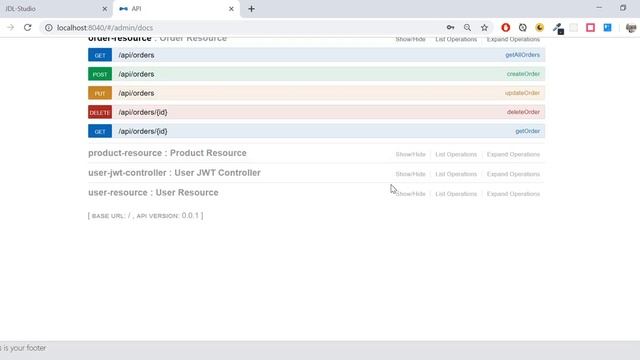Close the API tab
Screen dimensions: 640x360
click(x=231, y=9)
